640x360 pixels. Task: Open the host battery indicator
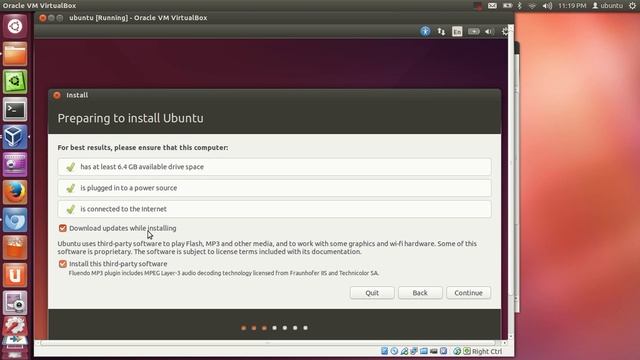507,6
